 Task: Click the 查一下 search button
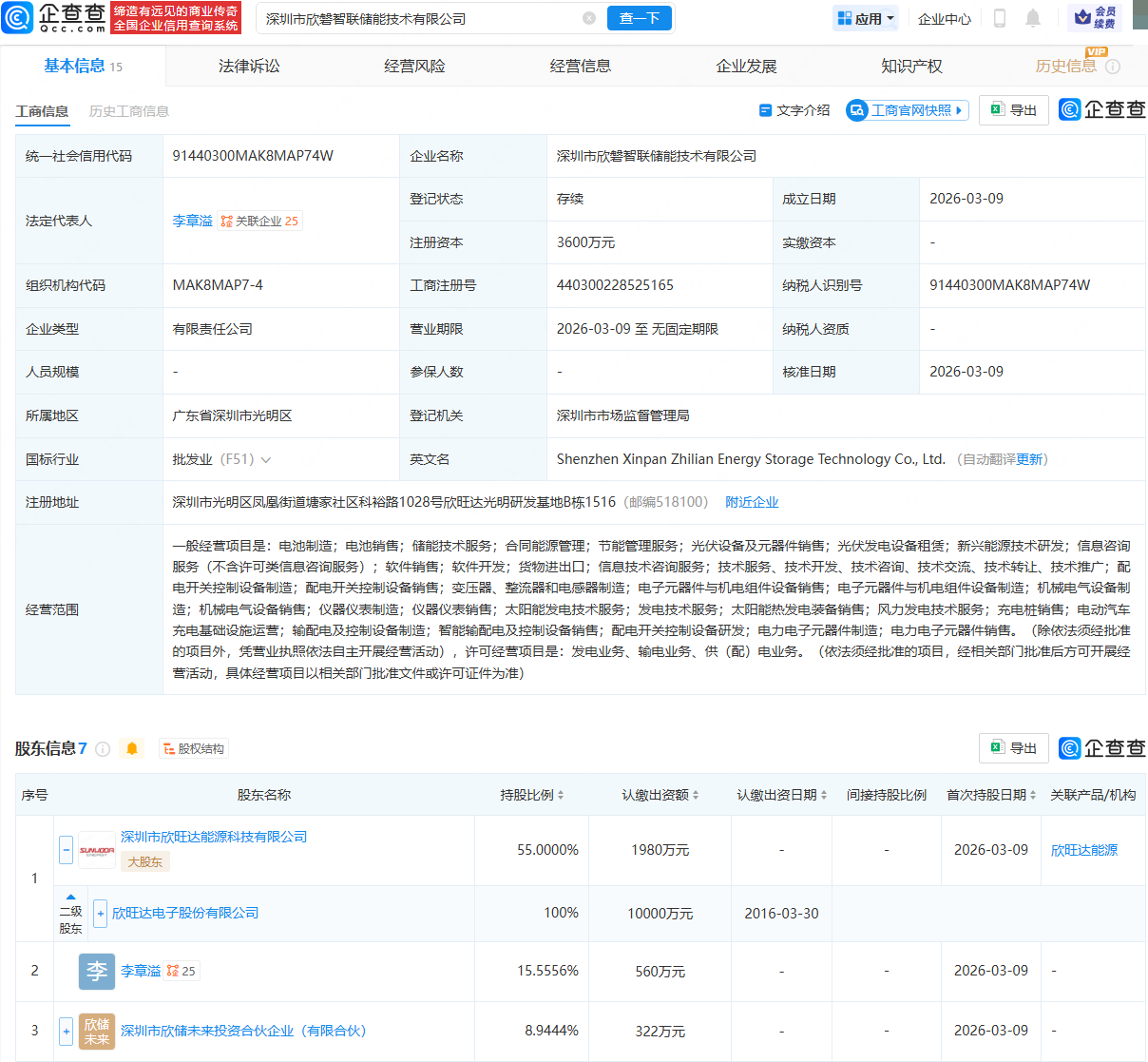[x=639, y=17]
